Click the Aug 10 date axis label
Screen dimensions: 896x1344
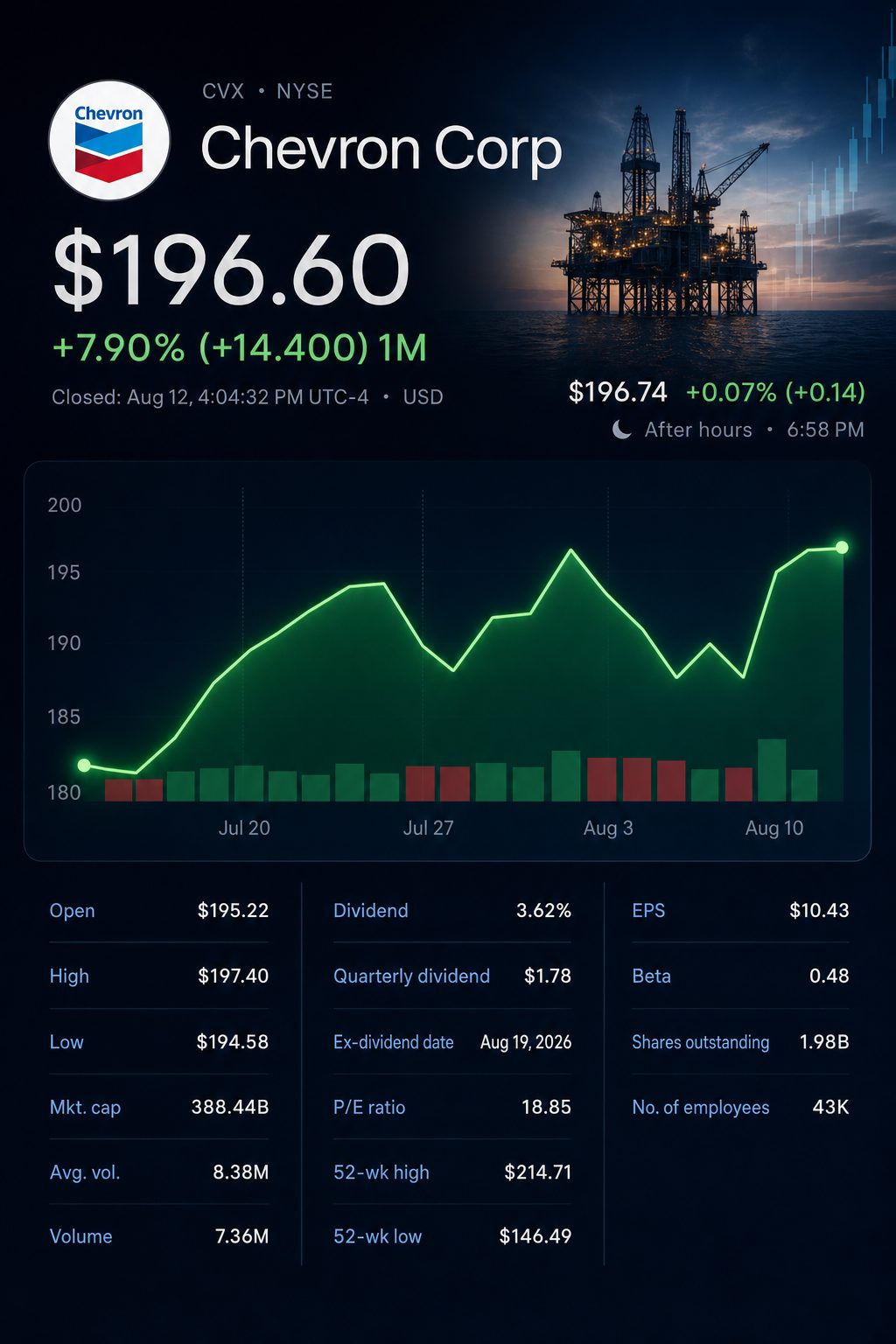(x=774, y=828)
